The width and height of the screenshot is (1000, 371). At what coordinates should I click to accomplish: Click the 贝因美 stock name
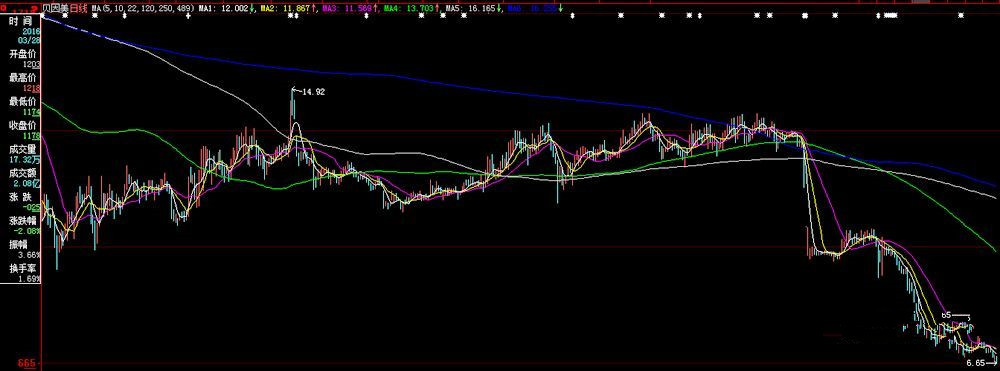55,8
